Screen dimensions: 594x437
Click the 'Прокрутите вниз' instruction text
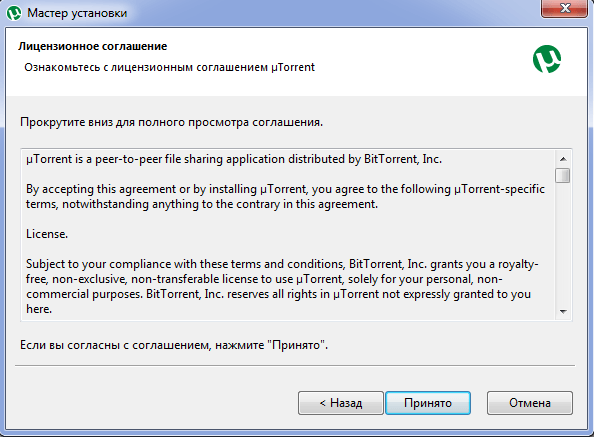(171, 122)
